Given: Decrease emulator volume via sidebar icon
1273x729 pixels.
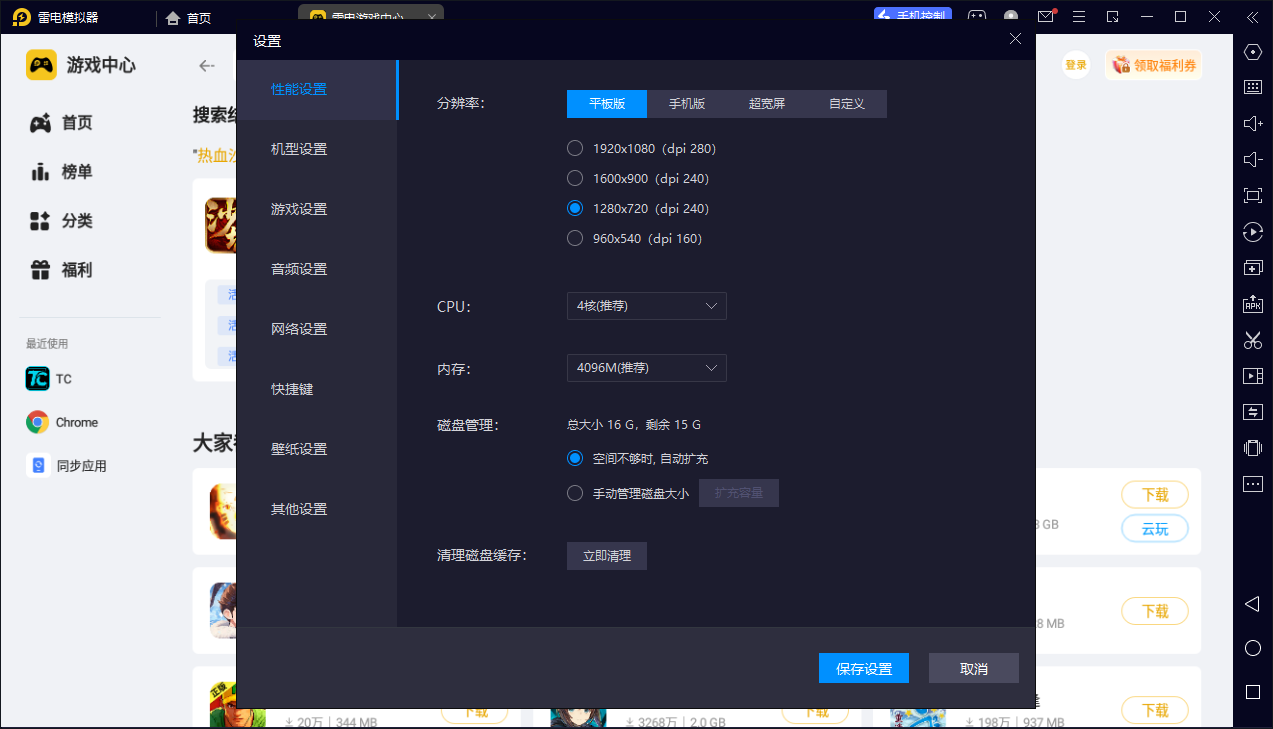Looking at the screenshot, I should 1252,158.
